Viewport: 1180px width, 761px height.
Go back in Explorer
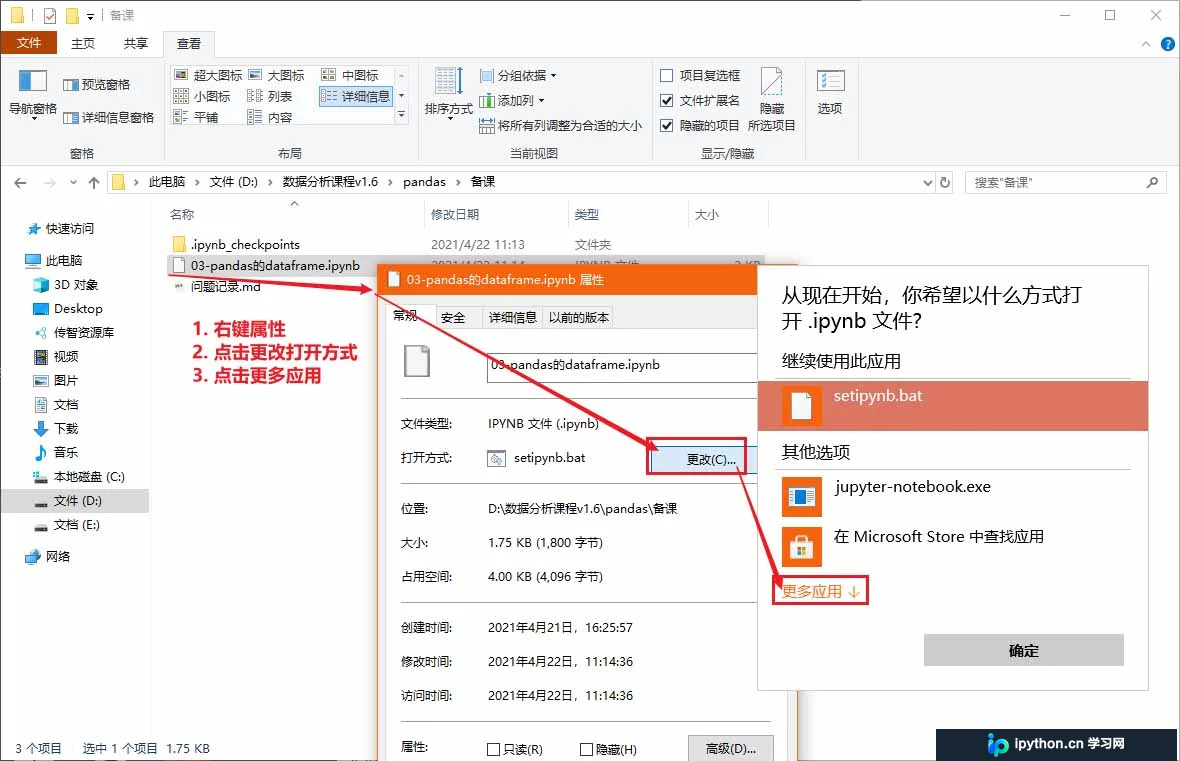(20, 182)
